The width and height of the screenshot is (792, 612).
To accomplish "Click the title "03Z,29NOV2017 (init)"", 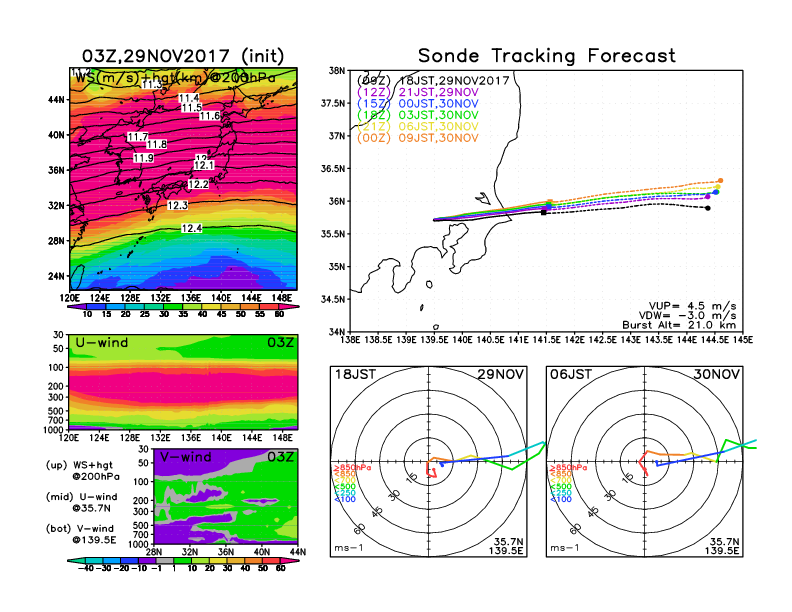I will pyautogui.click(x=183, y=56).
